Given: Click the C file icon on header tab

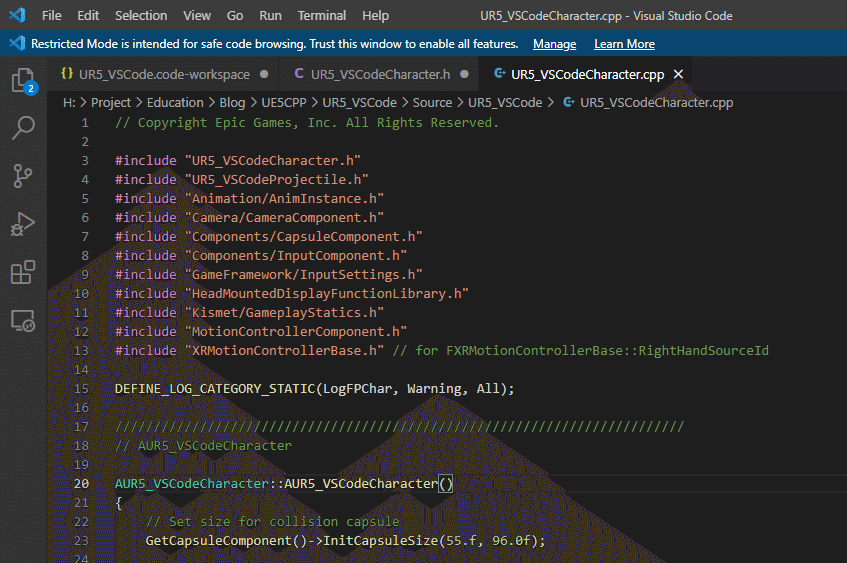Looking at the screenshot, I should pyautogui.click(x=299, y=73).
